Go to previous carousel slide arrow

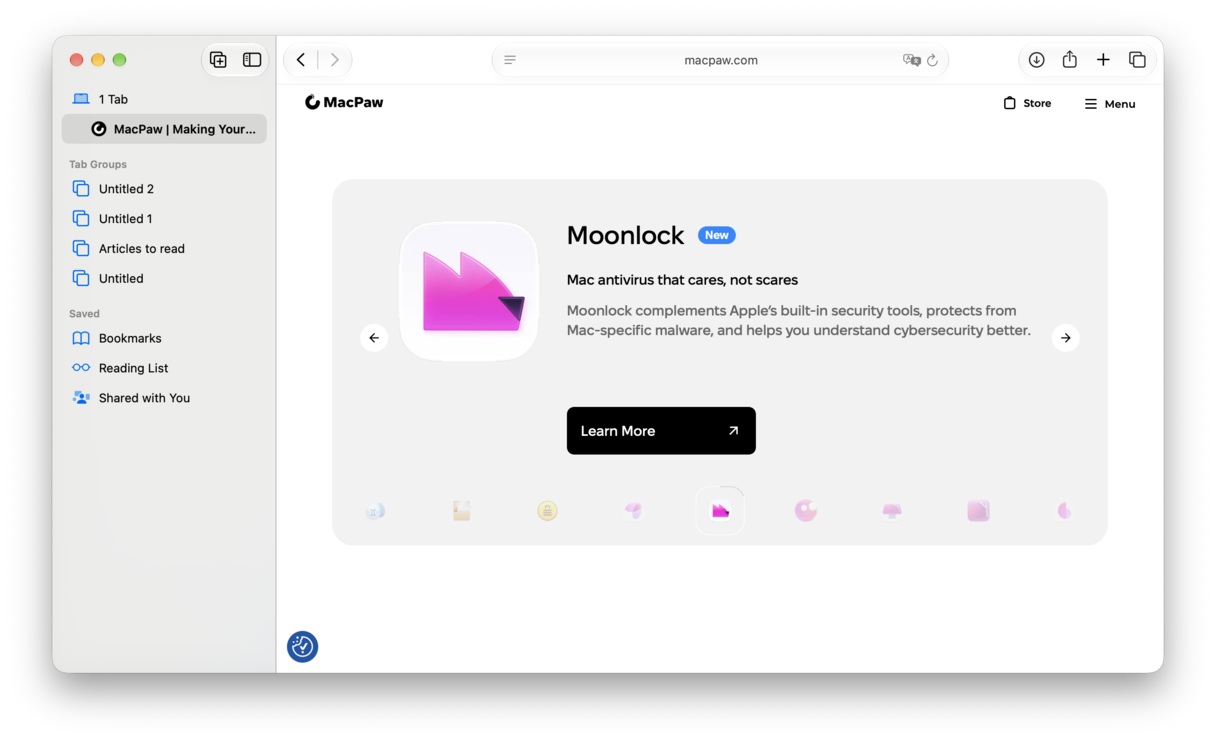click(x=374, y=338)
